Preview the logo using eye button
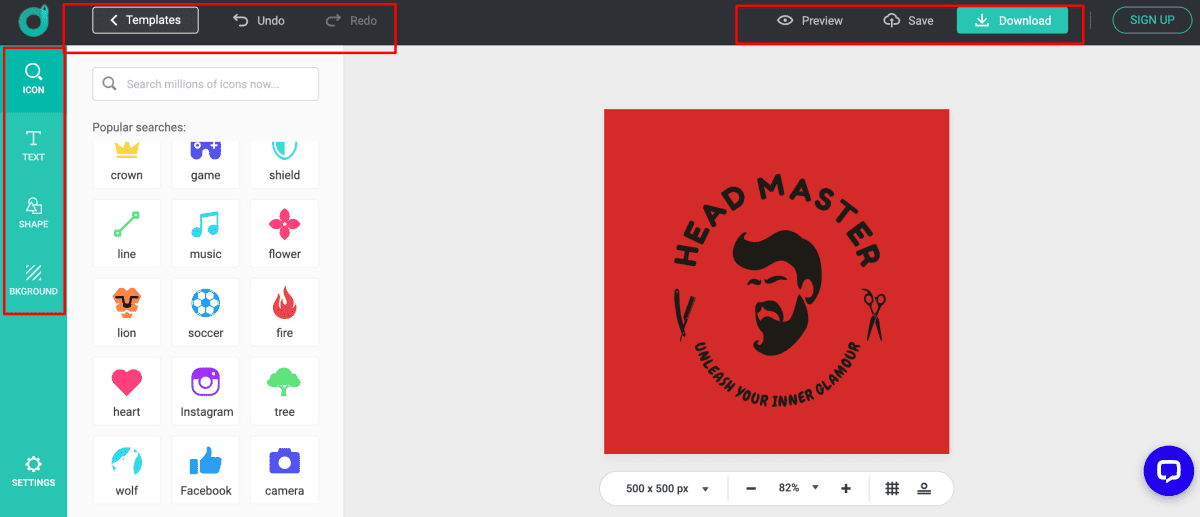Image resolution: width=1200 pixels, height=517 pixels. coord(810,20)
